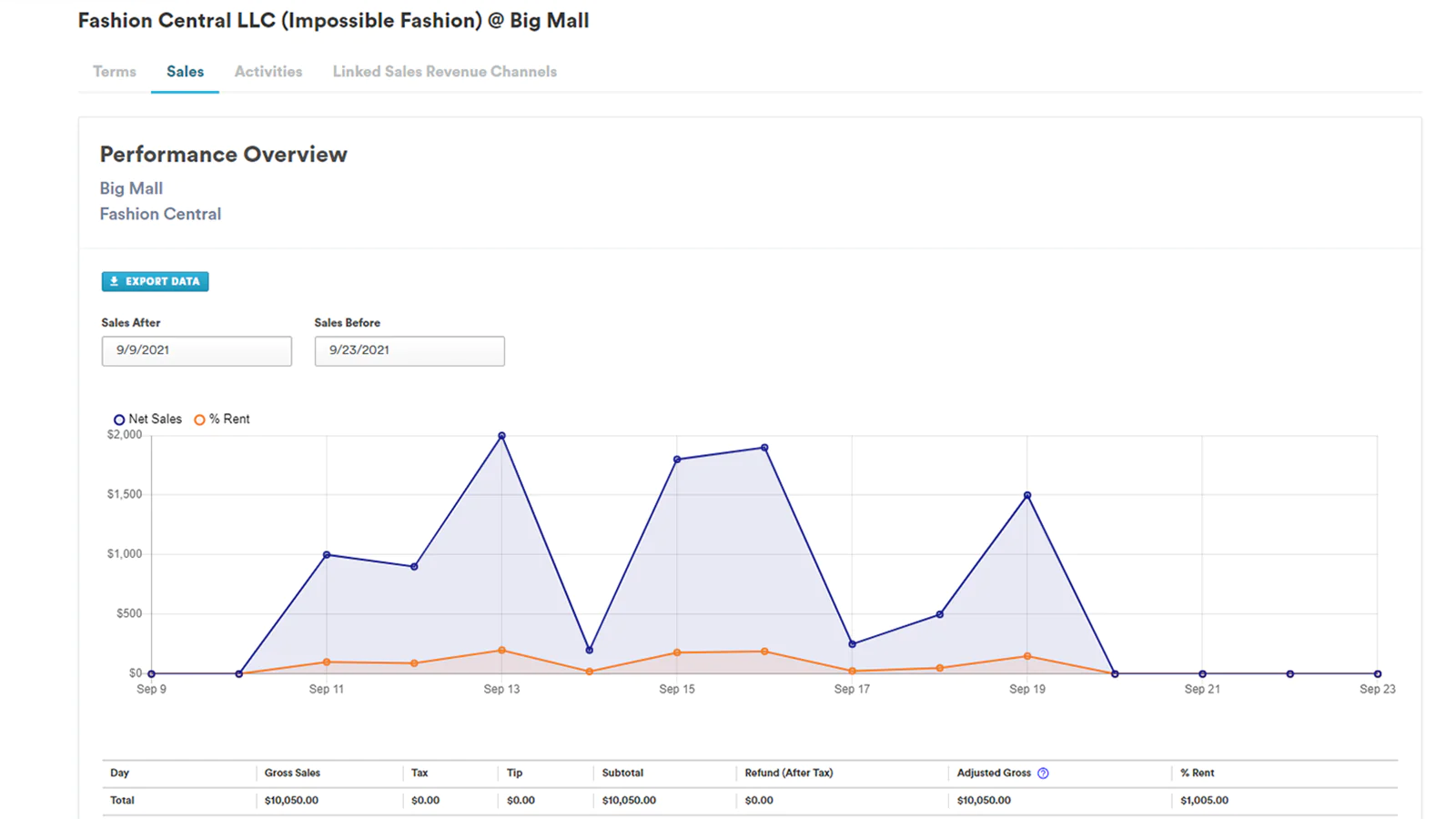Viewport: 1456px width, 819px height.
Task: Click the % Rent column header
Action: click(1197, 773)
